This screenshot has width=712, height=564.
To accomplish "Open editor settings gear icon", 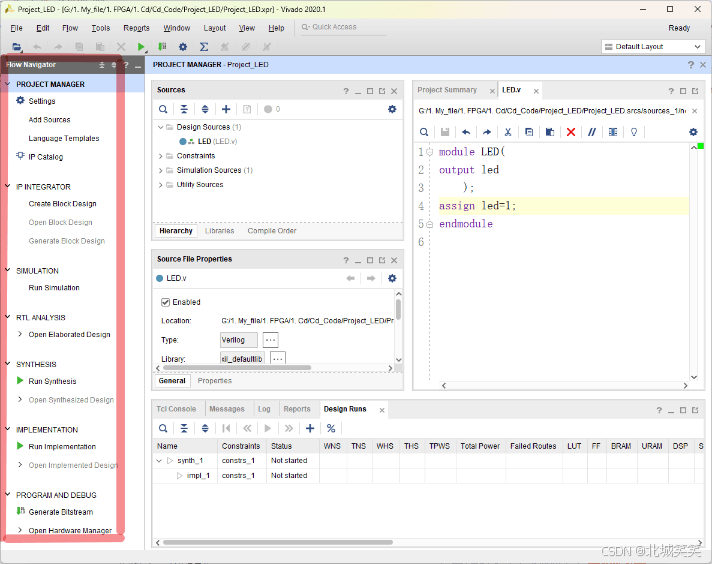I will point(693,132).
